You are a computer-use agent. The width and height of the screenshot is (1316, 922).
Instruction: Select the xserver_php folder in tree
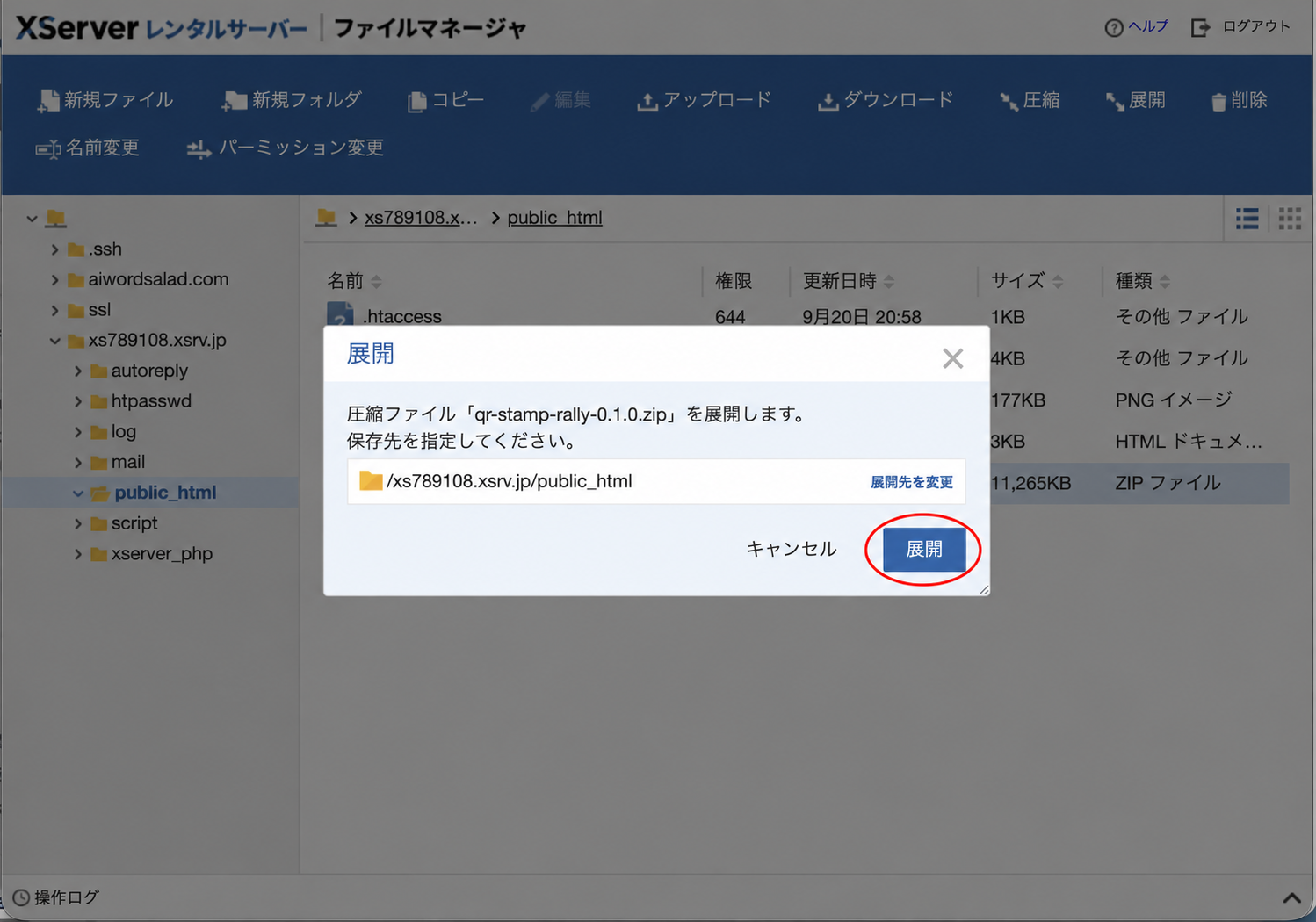pos(151,554)
